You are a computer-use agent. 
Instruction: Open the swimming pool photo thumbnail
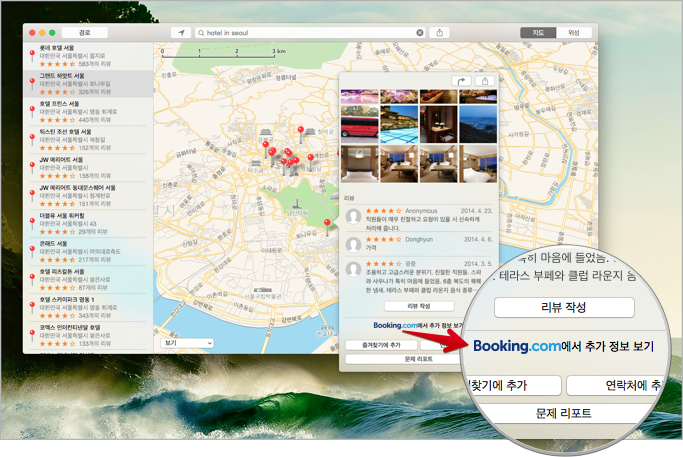(399, 124)
